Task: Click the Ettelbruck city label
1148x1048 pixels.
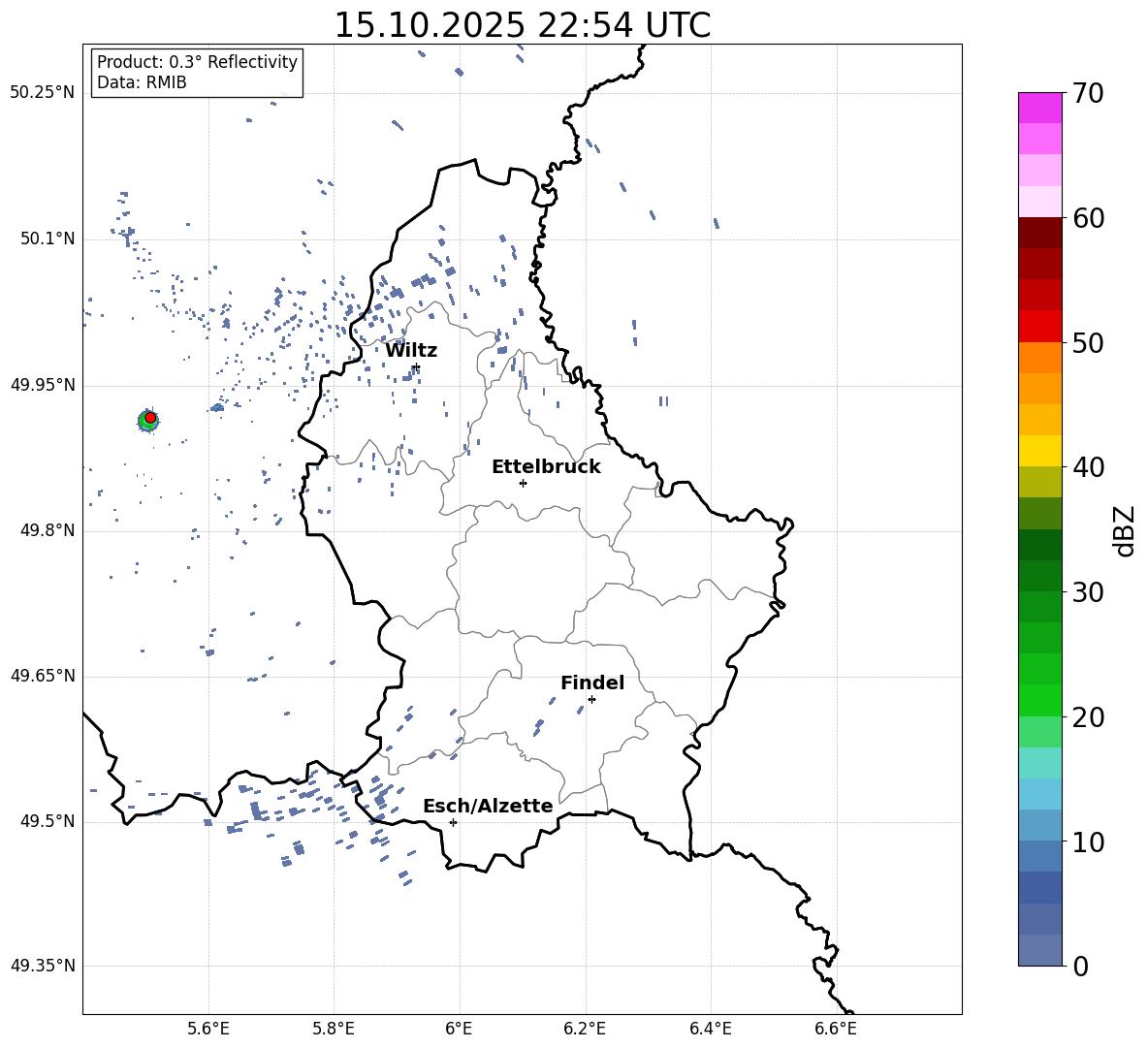Action: click(x=546, y=467)
